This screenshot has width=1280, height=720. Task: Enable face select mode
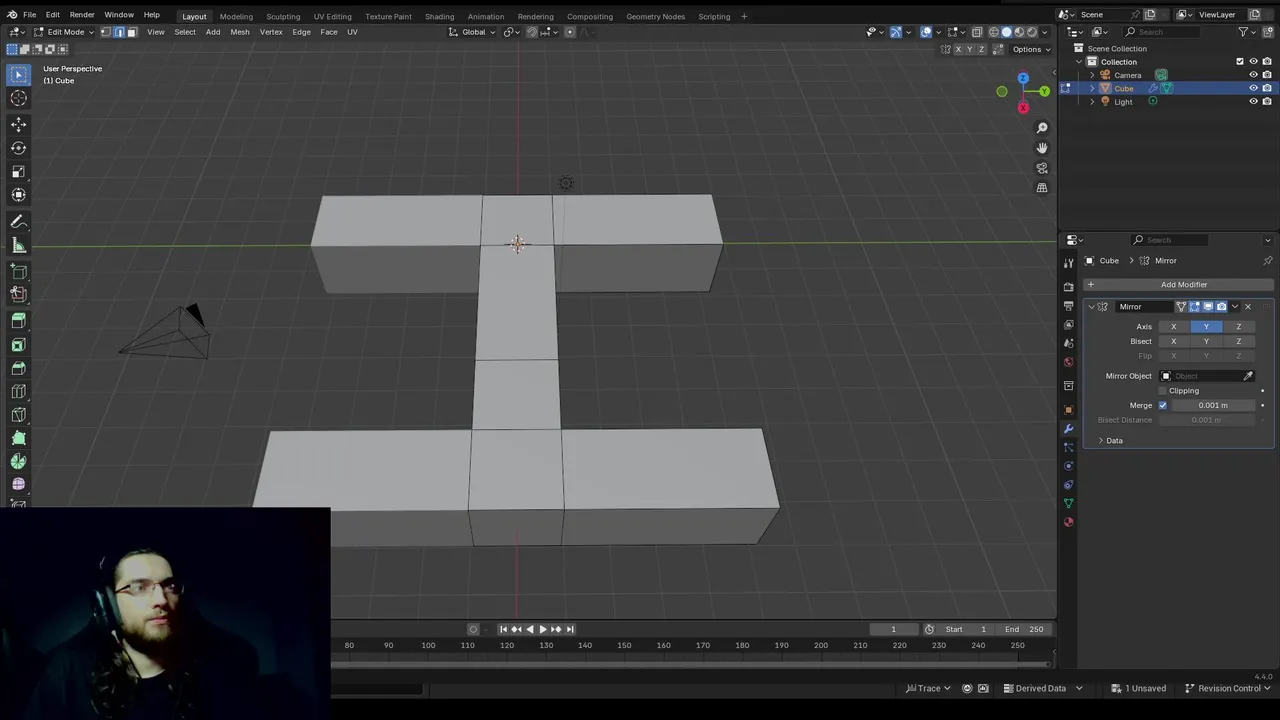click(x=131, y=32)
